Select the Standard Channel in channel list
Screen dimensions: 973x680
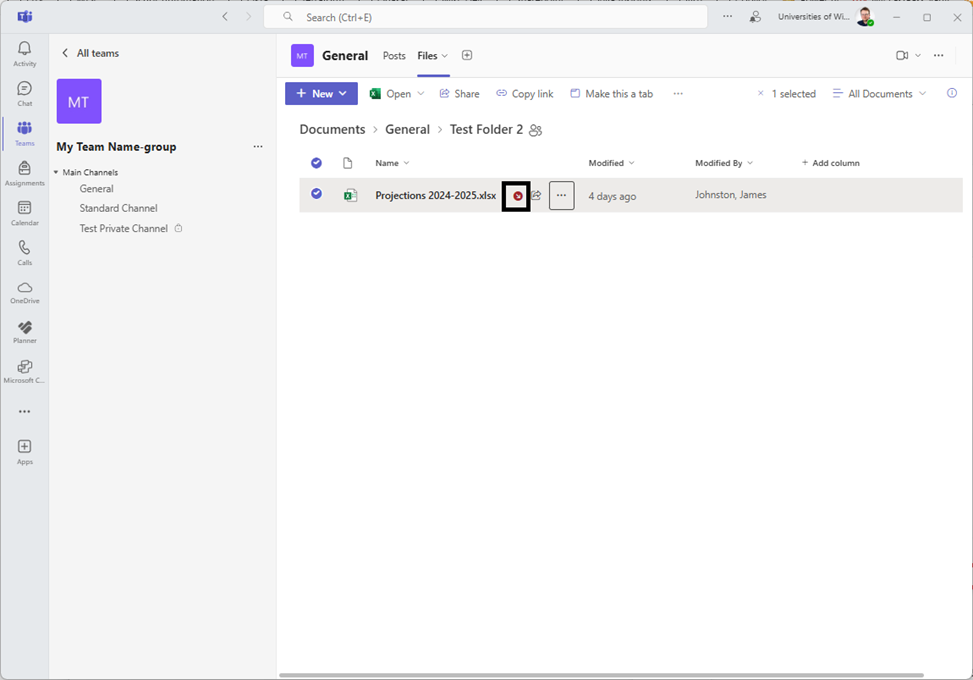[118, 208]
